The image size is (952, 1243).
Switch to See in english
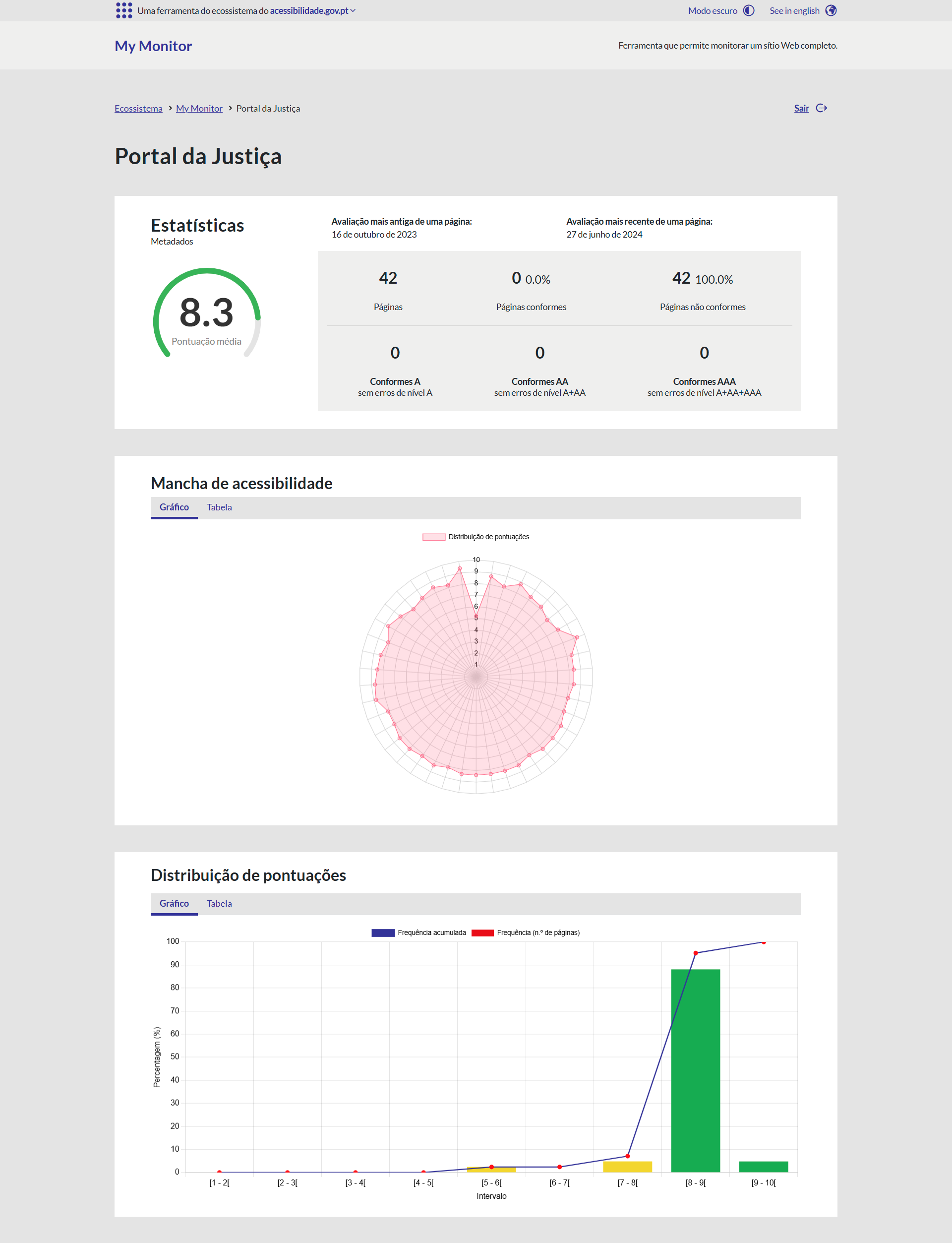click(794, 10)
